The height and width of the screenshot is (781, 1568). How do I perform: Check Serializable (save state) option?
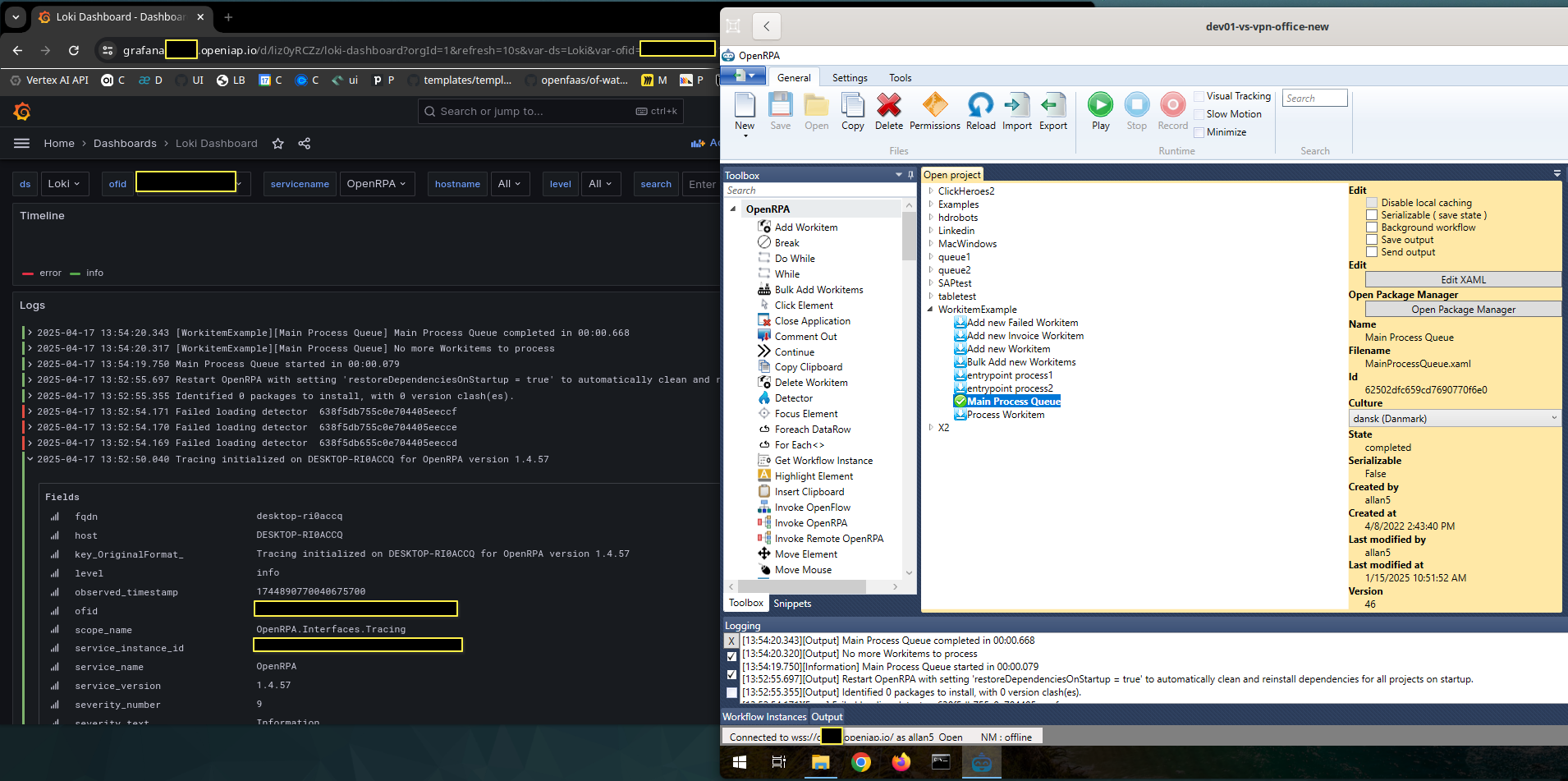click(1372, 215)
